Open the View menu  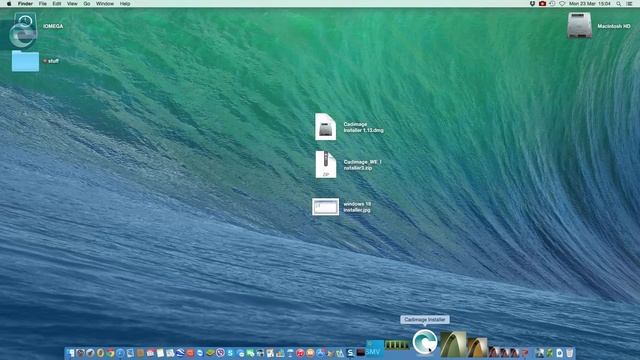point(72,4)
